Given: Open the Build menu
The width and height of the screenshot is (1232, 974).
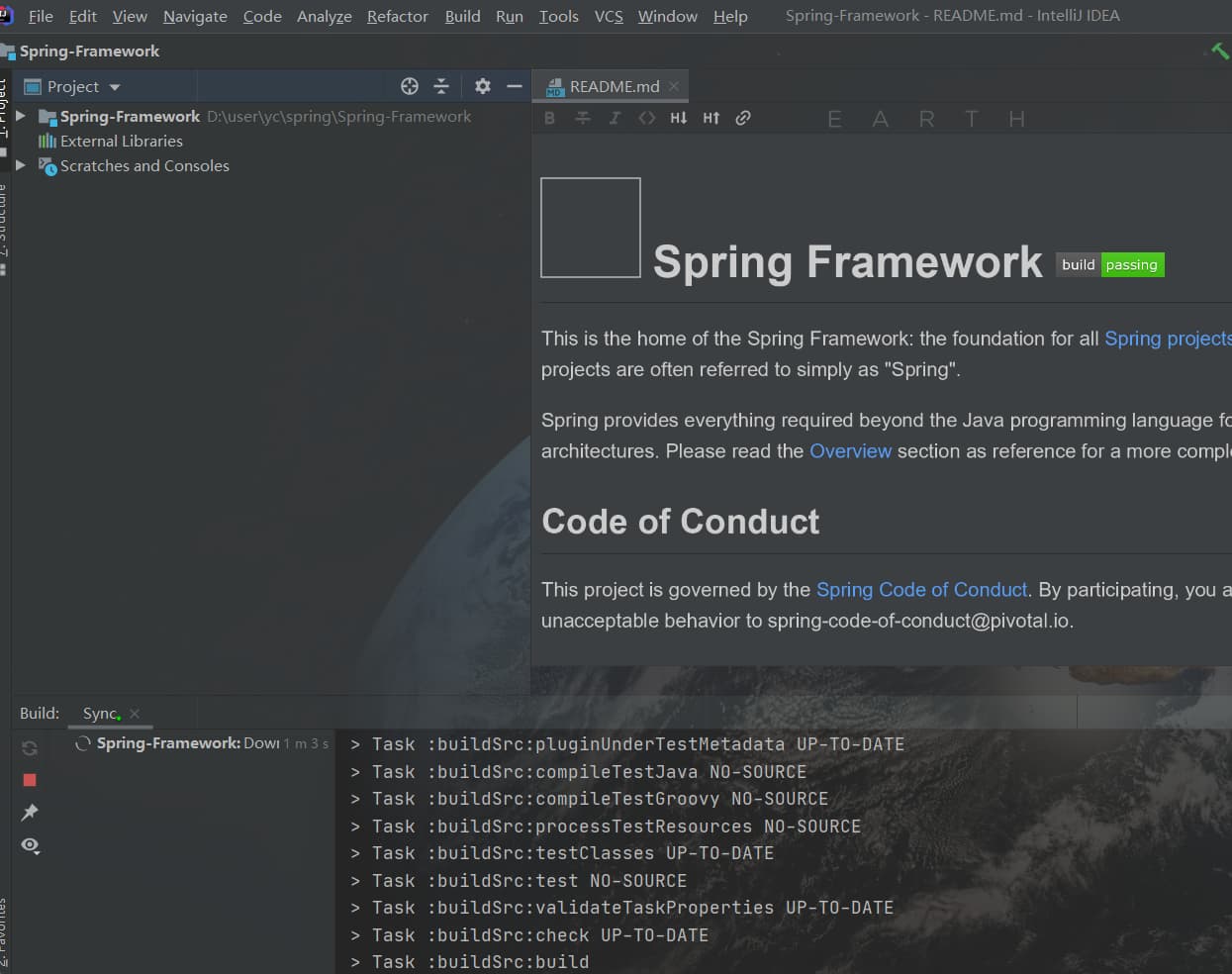Looking at the screenshot, I should point(463,16).
